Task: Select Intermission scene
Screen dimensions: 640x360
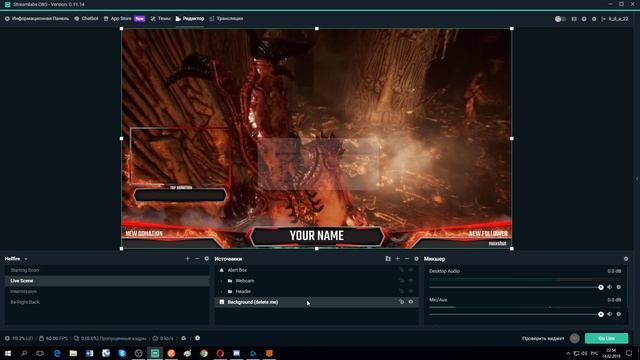Action: coord(107,291)
